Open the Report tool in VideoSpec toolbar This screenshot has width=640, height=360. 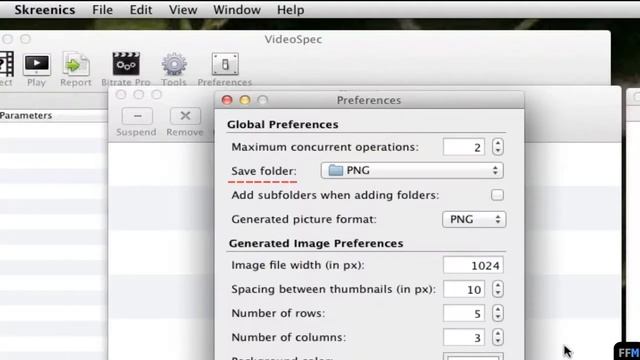76,64
